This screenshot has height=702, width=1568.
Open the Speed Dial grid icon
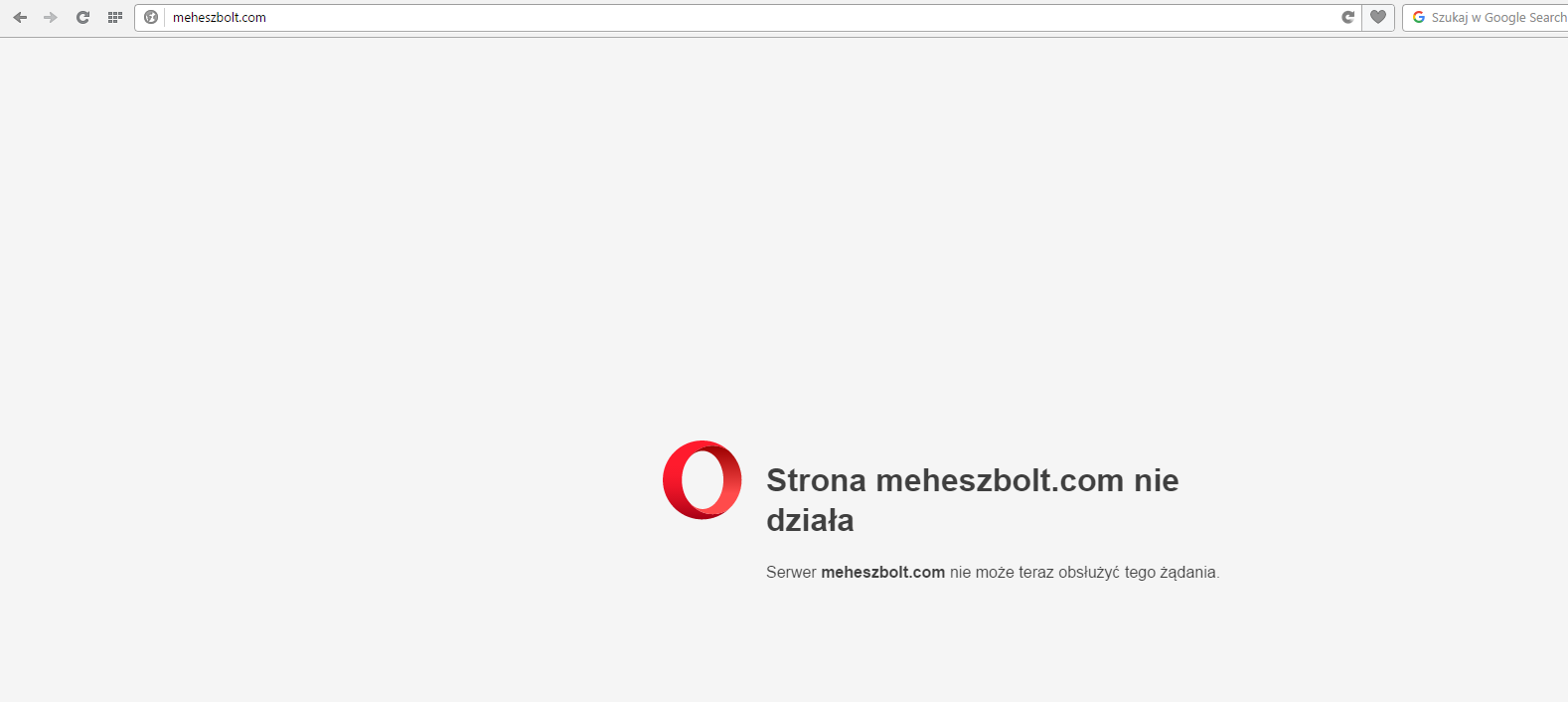click(115, 17)
